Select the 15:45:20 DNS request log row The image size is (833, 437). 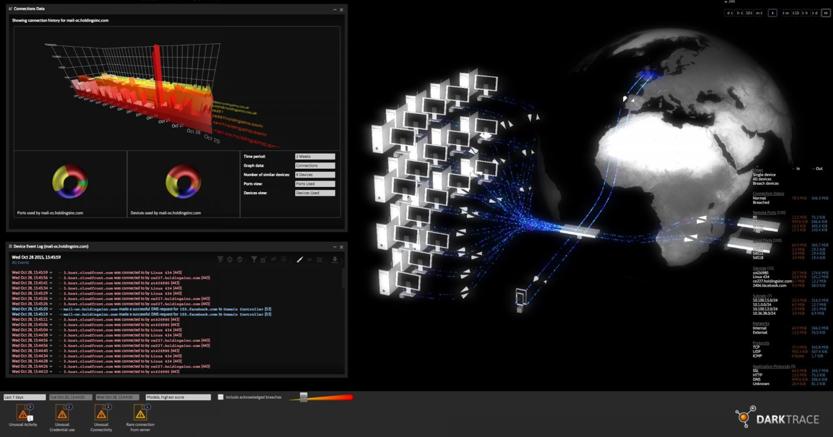[141, 309]
